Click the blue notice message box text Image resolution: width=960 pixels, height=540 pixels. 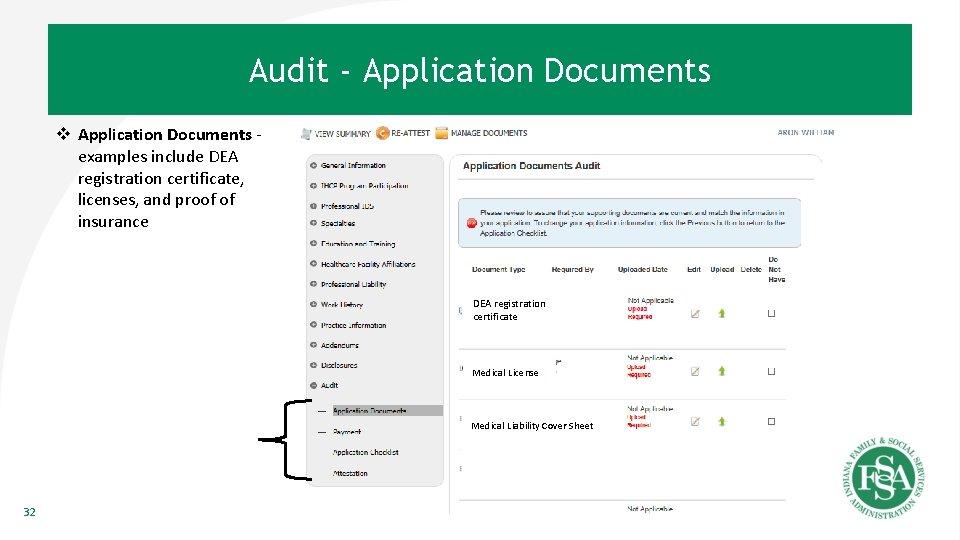632,223
